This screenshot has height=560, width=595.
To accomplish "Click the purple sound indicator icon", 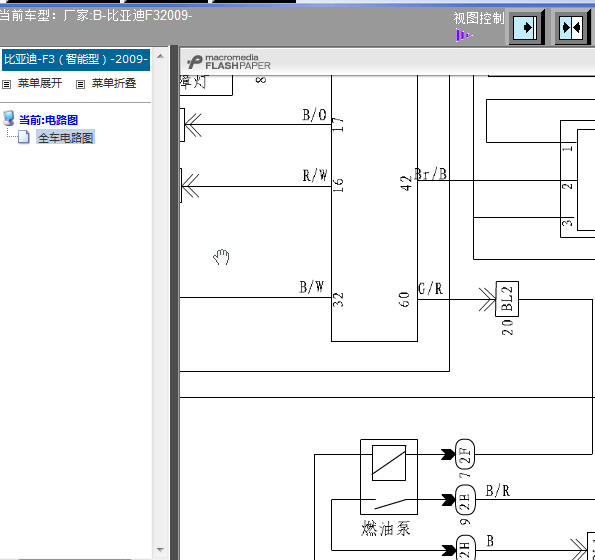I will [464, 35].
